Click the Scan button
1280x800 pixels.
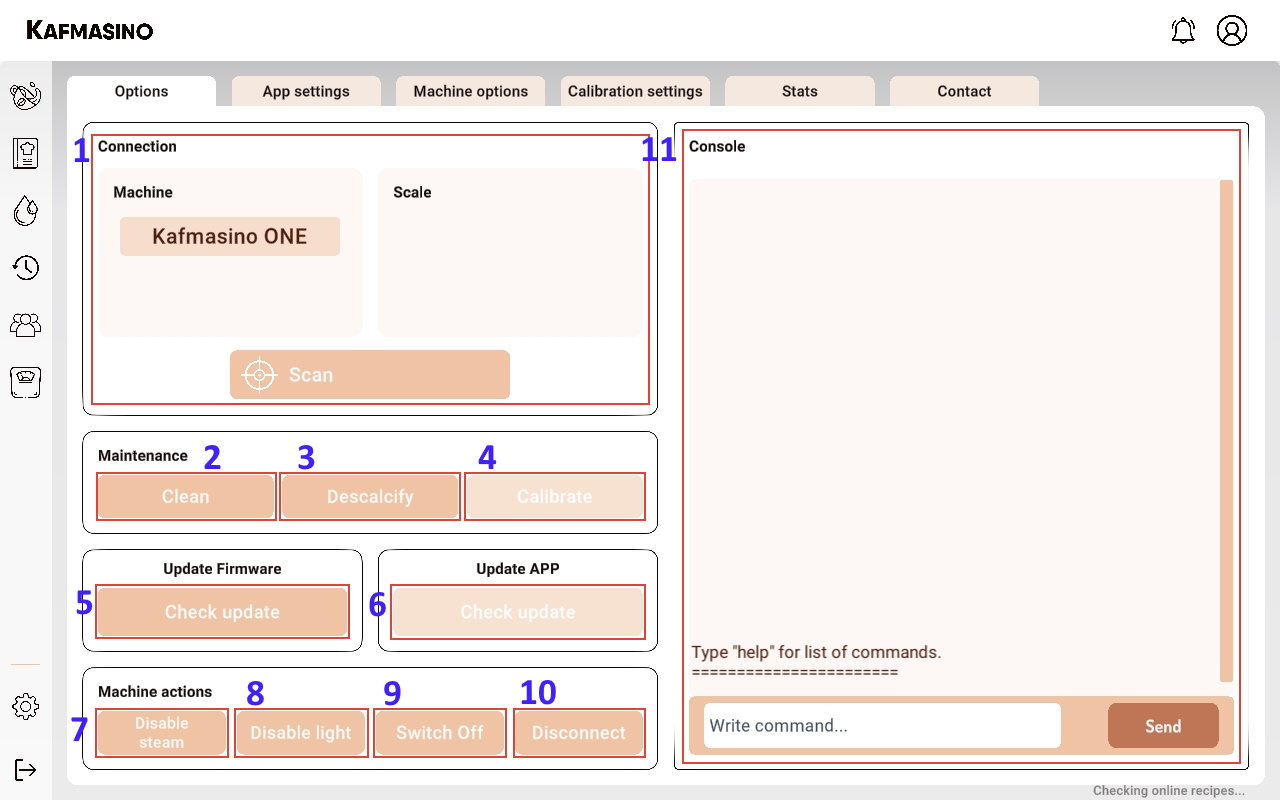[x=370, y=375]
